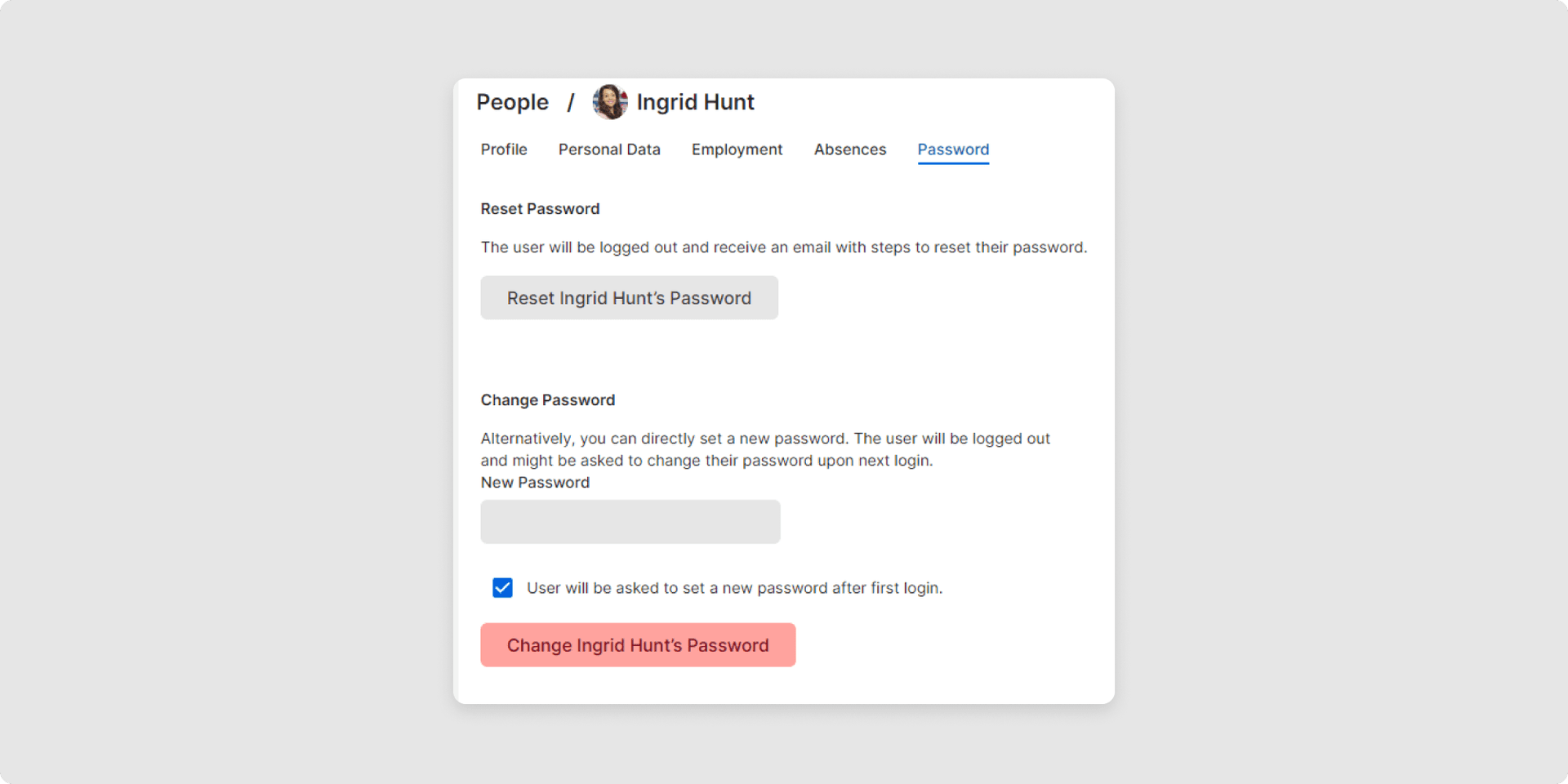Screen dimensions: 1568x784
Task: Uncheck the new password after login checkbox
Action: [x=502, y=588]
